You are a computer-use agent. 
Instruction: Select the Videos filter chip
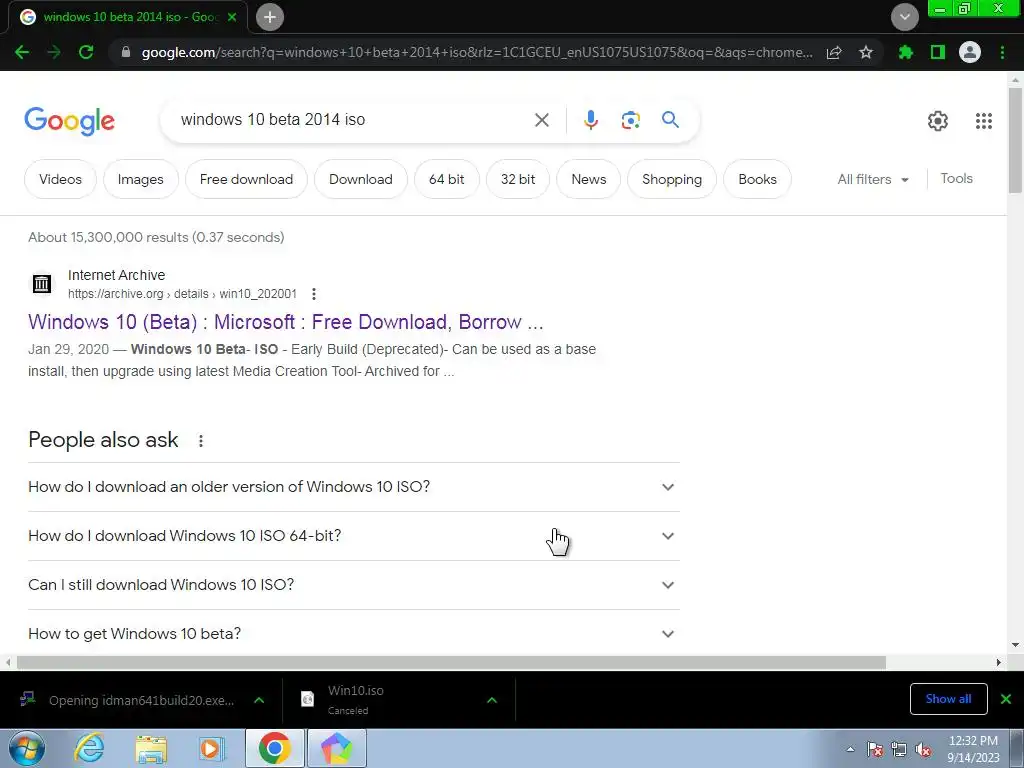pos(60,180)
